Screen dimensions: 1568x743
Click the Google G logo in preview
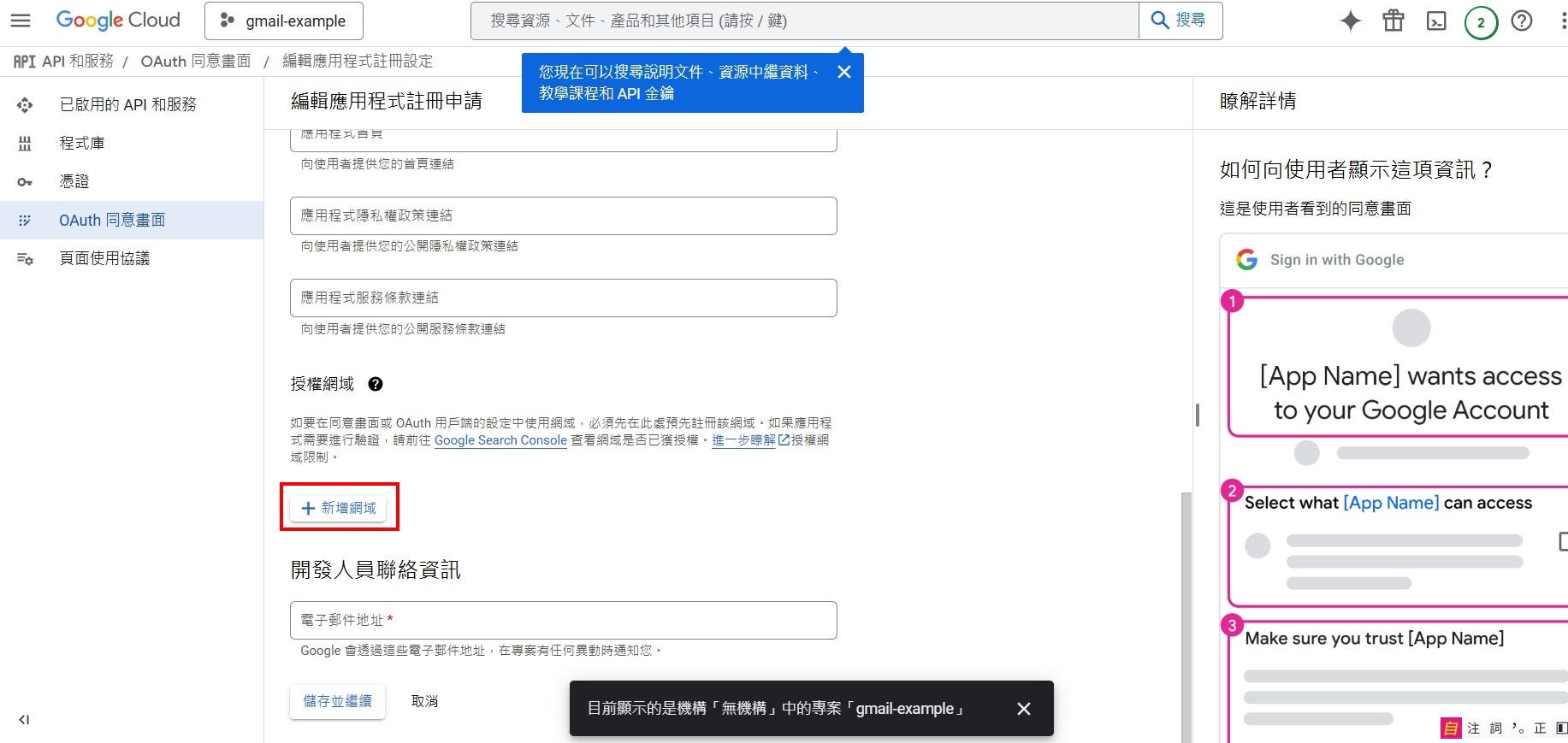(x=1247, y=260)
